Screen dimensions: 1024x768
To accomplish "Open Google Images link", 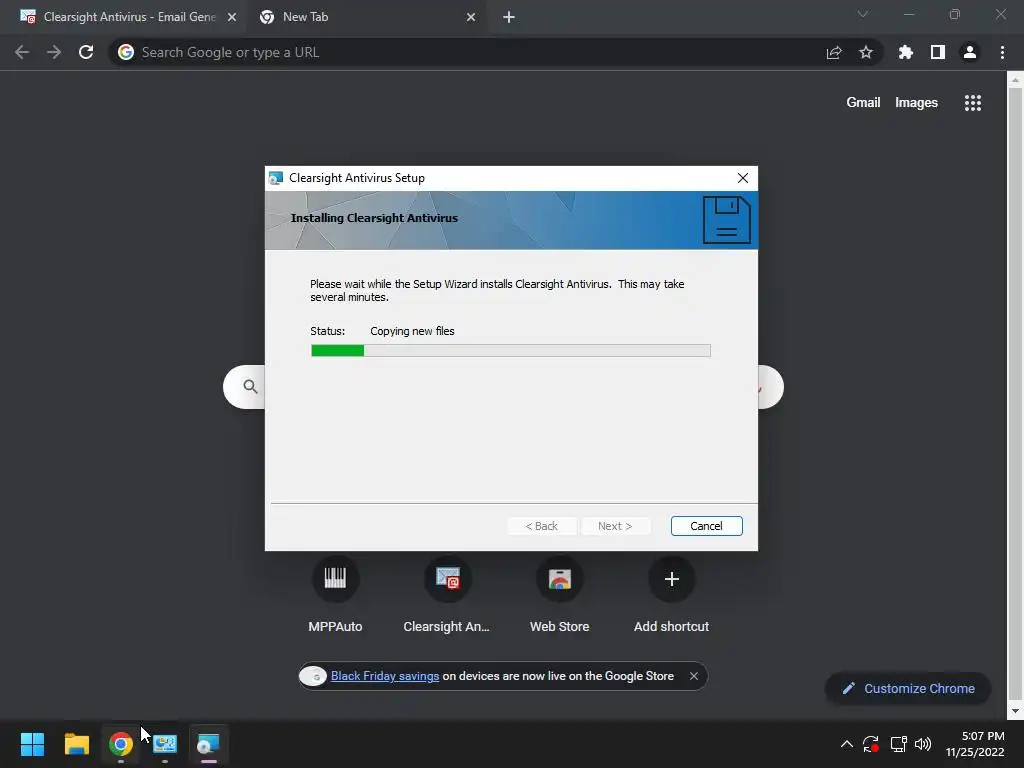I will tap(916, 103).
